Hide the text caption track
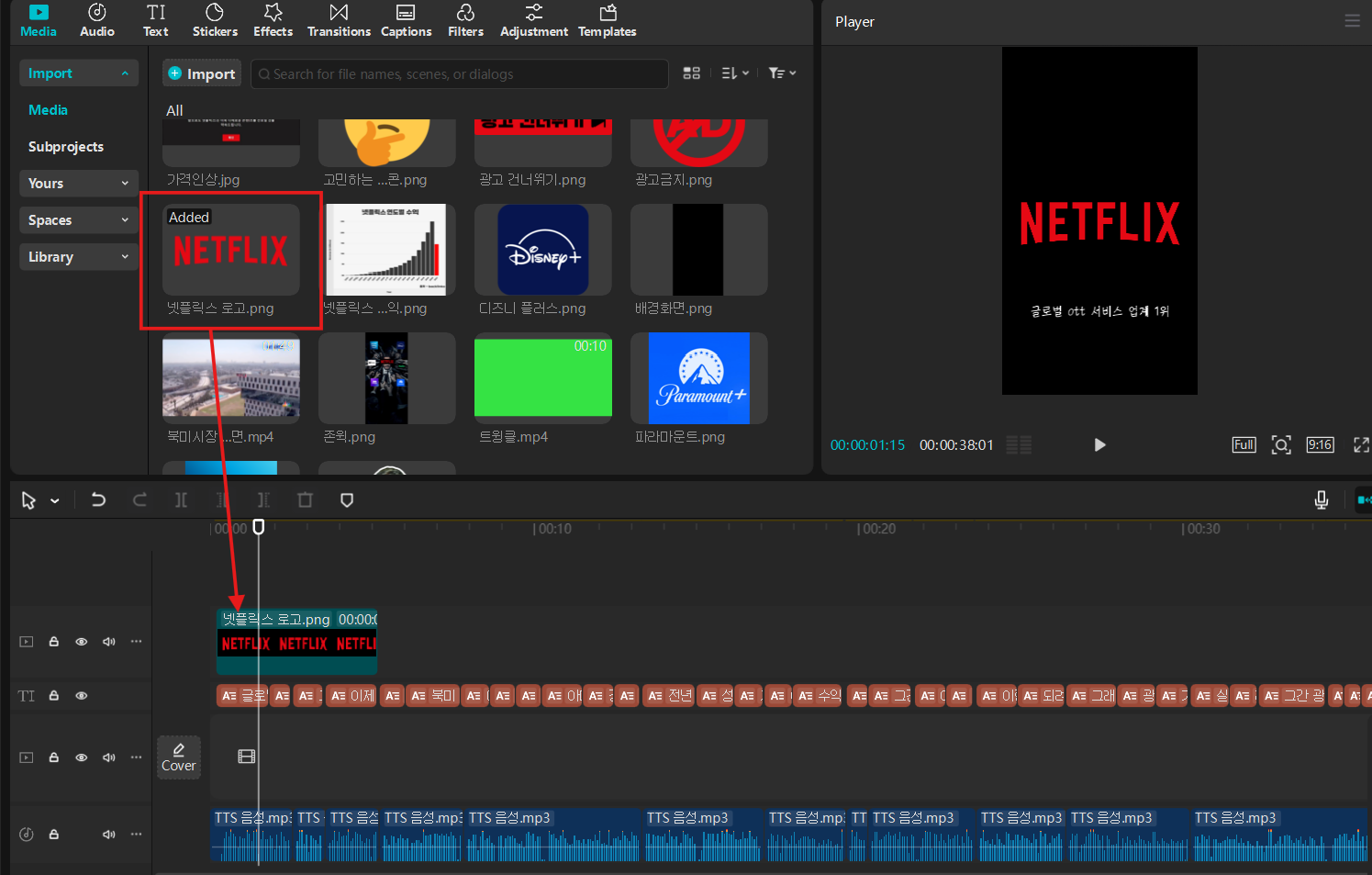Screen dimensions: 1372x875 82,696
